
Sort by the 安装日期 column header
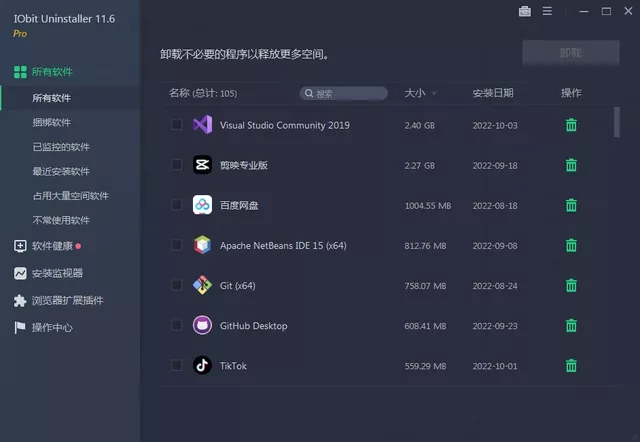tap(493, 93)
